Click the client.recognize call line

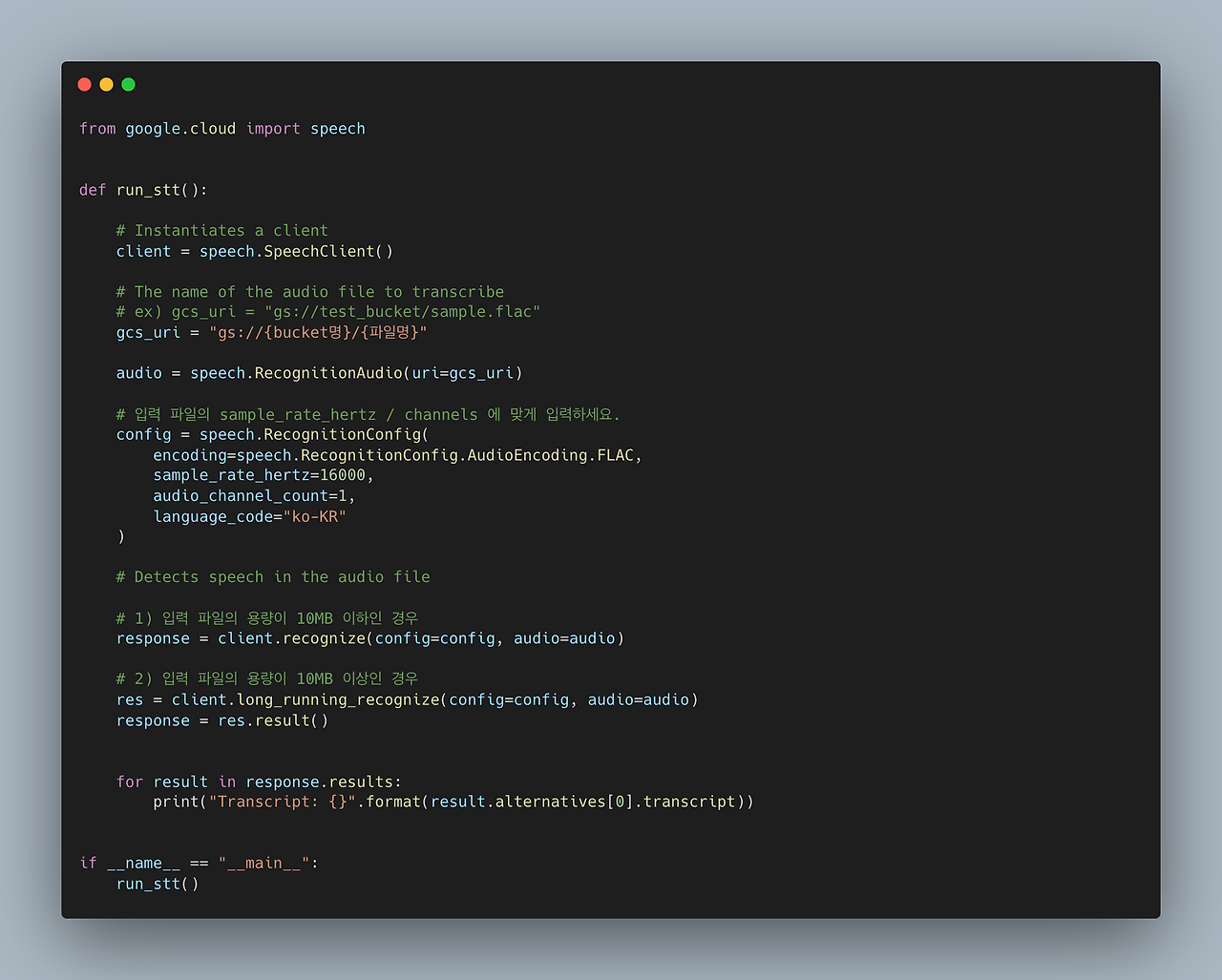click(369, 637)
